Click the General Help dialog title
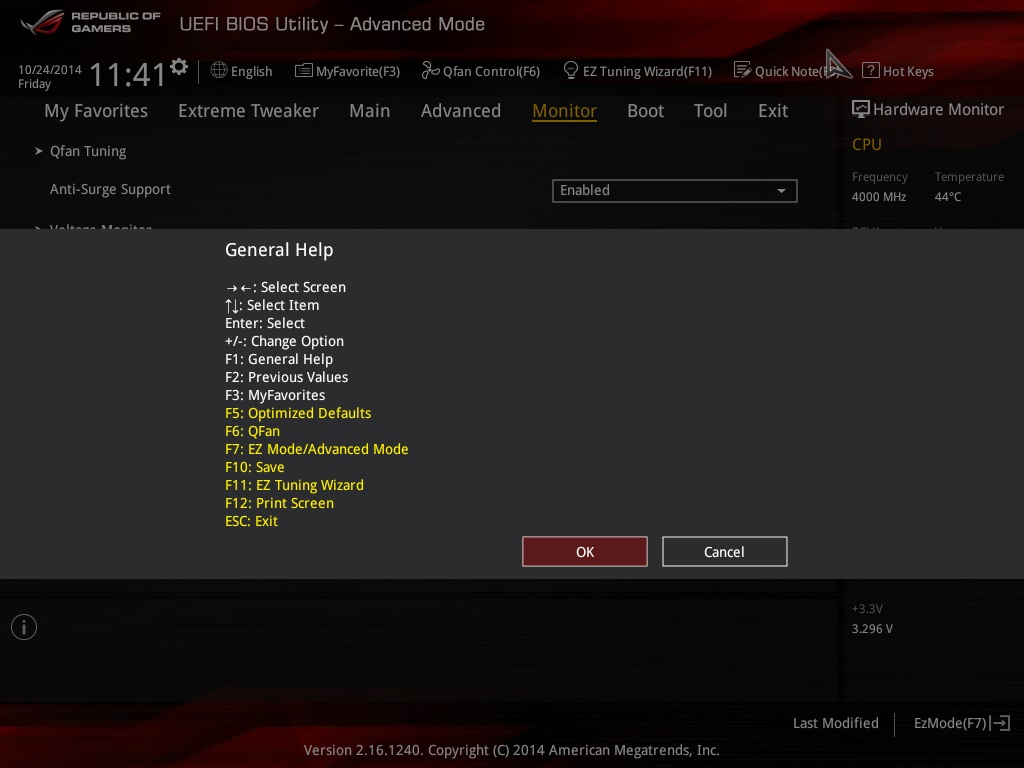The width and height of the screenshot is (1024, 768). coord(279,250)
